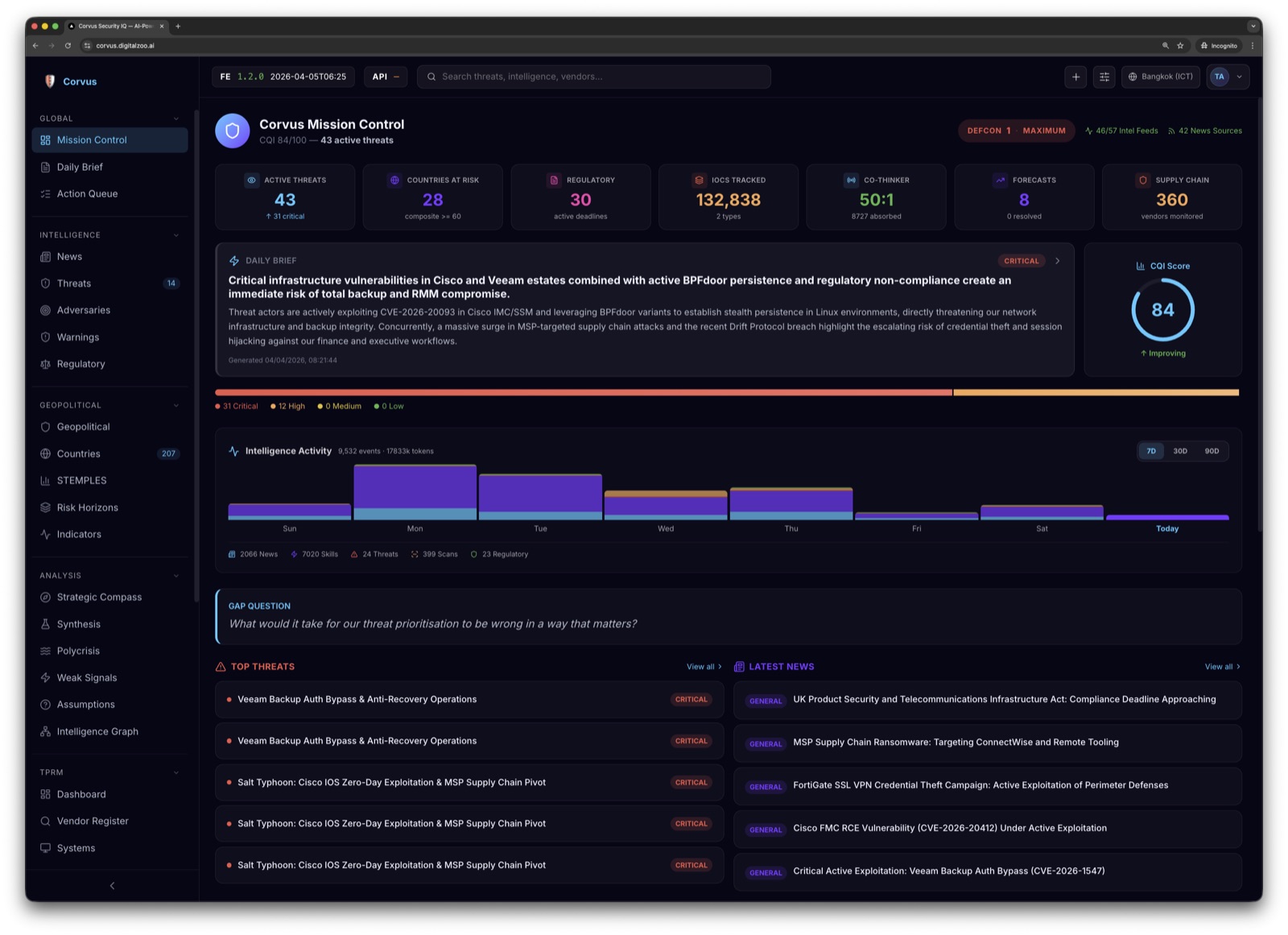Click the Weak Signals lightning icon
Viewport: 1288px width, 935px height.
point(45,678)
